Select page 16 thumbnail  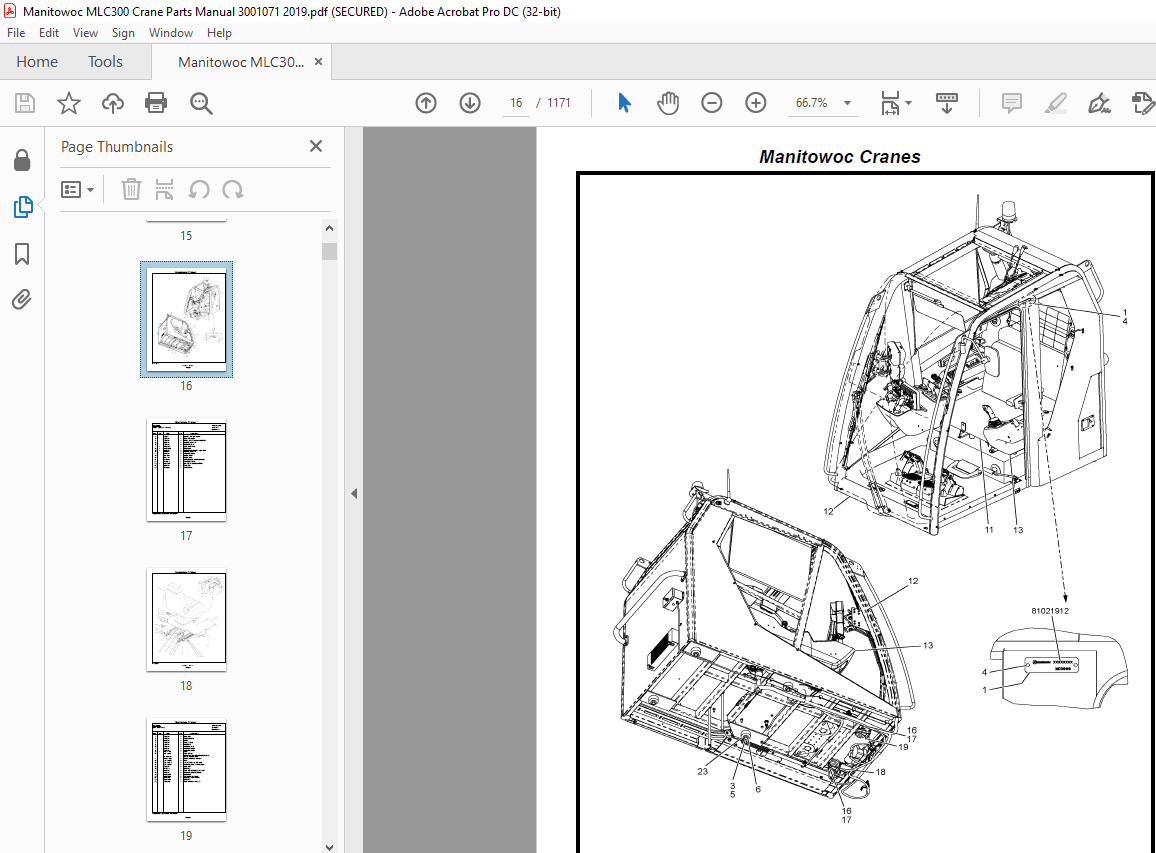click(x=187, y=319)
